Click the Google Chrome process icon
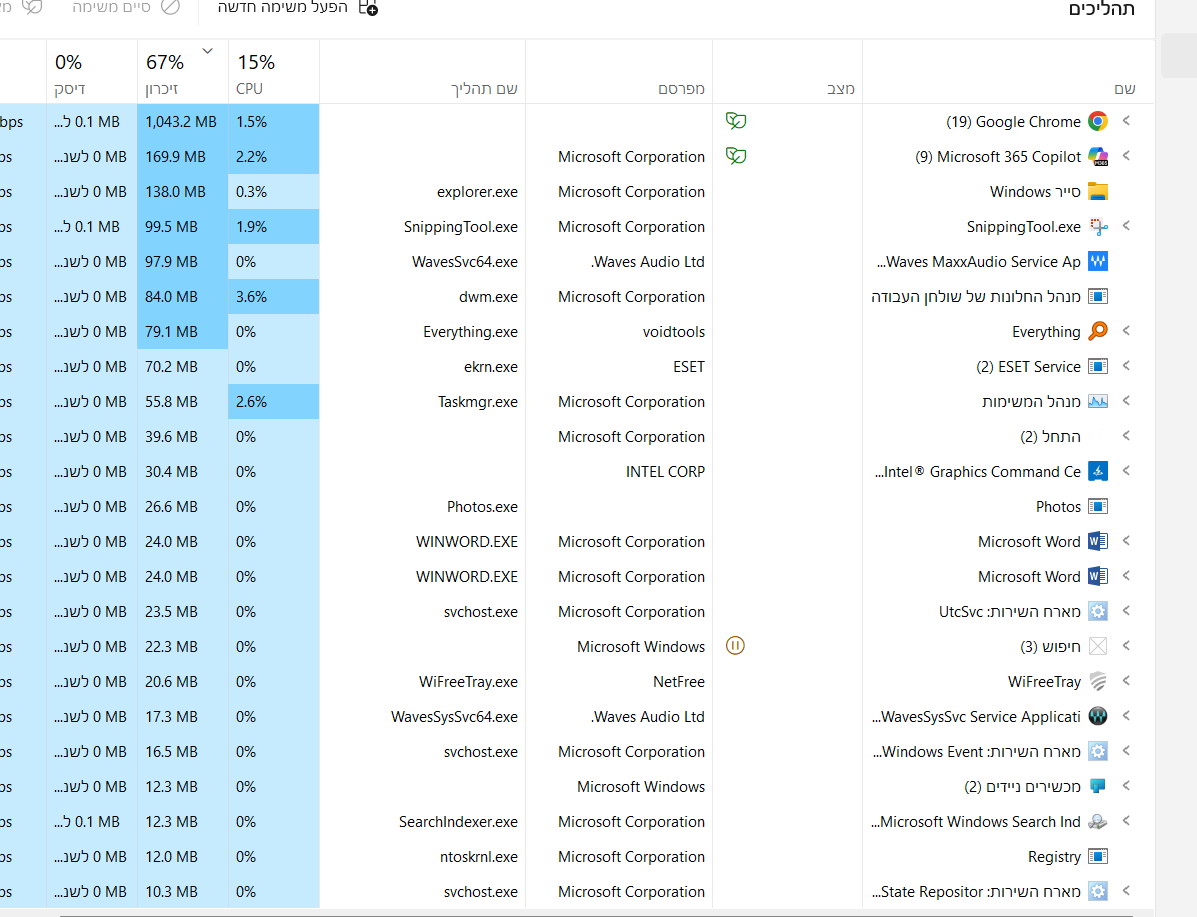 (1098, 122)
